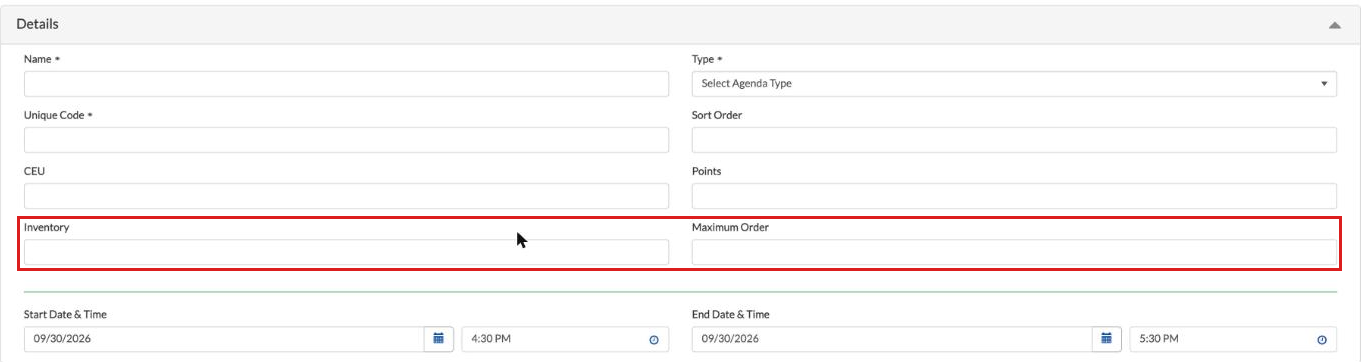Open the 5:30 PM clock picker
This screenshot has height=362, width=1362.
[x=1322, y=340]
